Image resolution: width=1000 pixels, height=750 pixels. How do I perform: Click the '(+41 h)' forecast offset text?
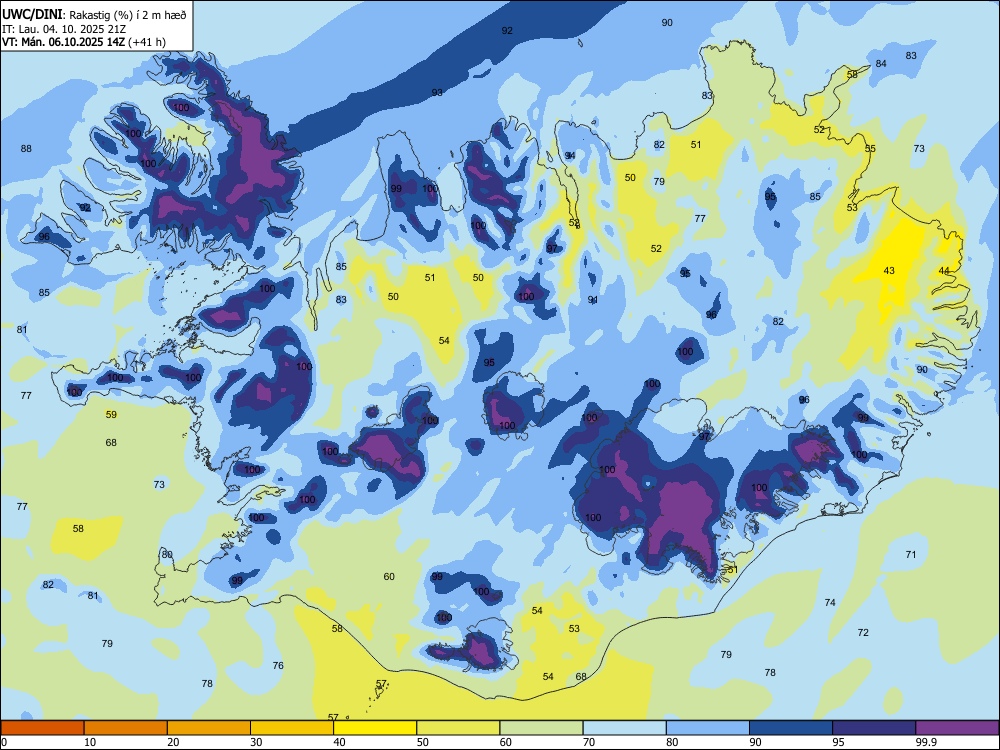[147, 42]
